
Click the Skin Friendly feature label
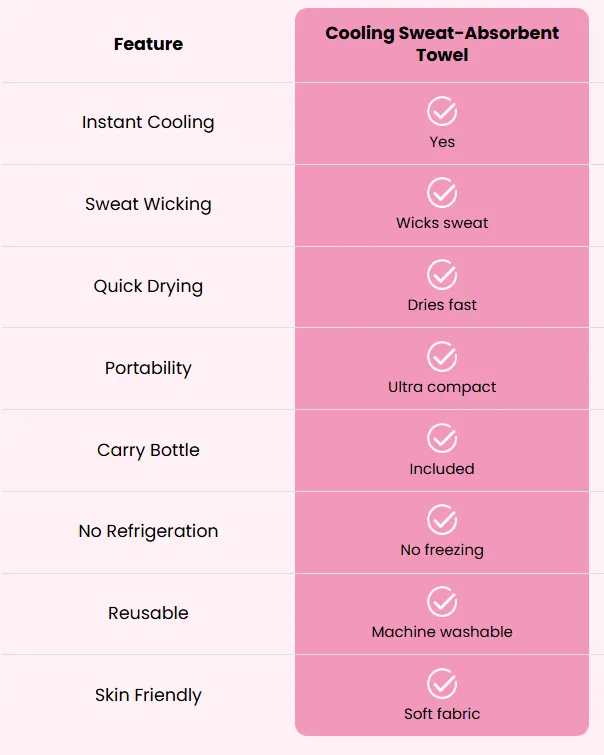click(x=148, y=695)
